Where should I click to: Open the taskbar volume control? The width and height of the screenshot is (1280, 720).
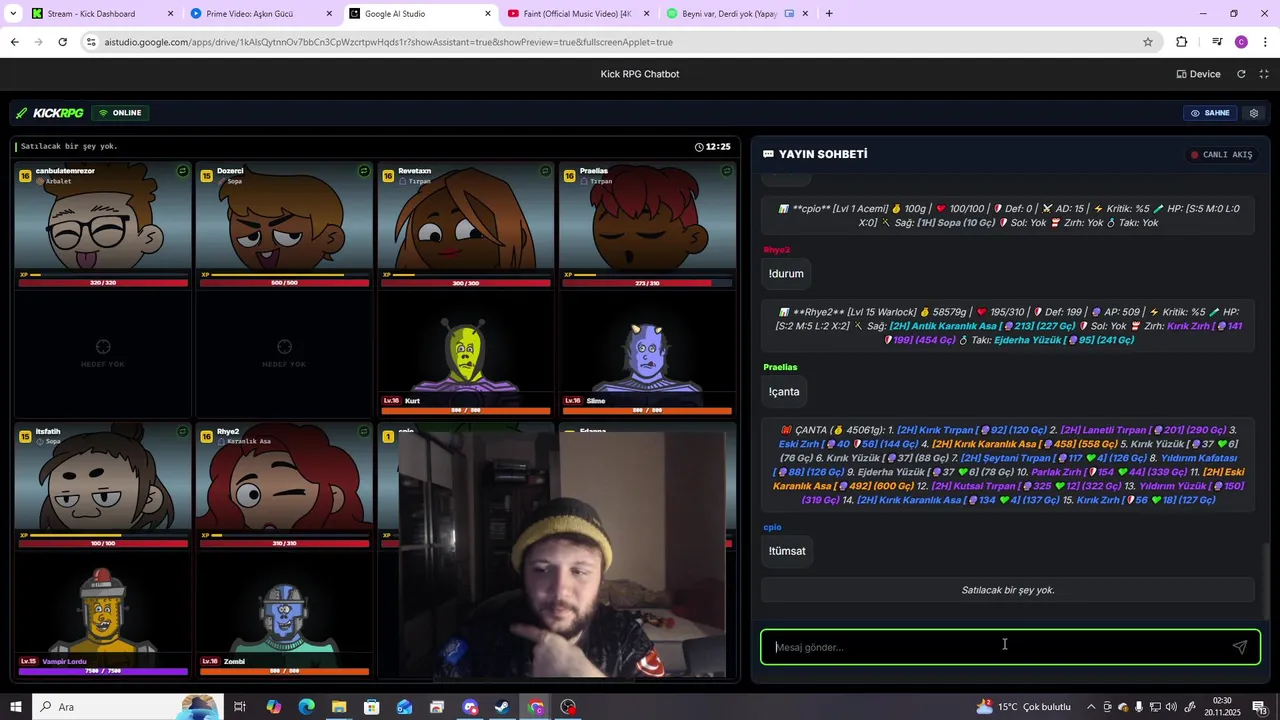1171,707
